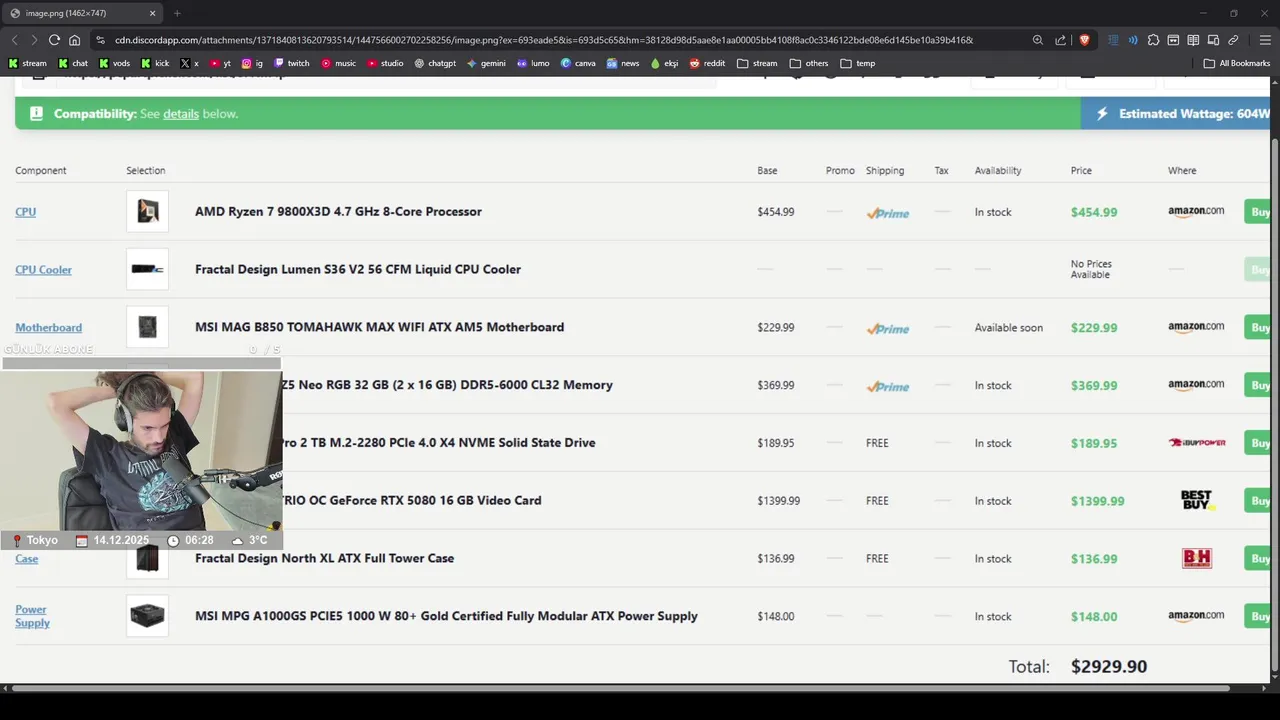Click the browser forward arrow

point(34,40)
